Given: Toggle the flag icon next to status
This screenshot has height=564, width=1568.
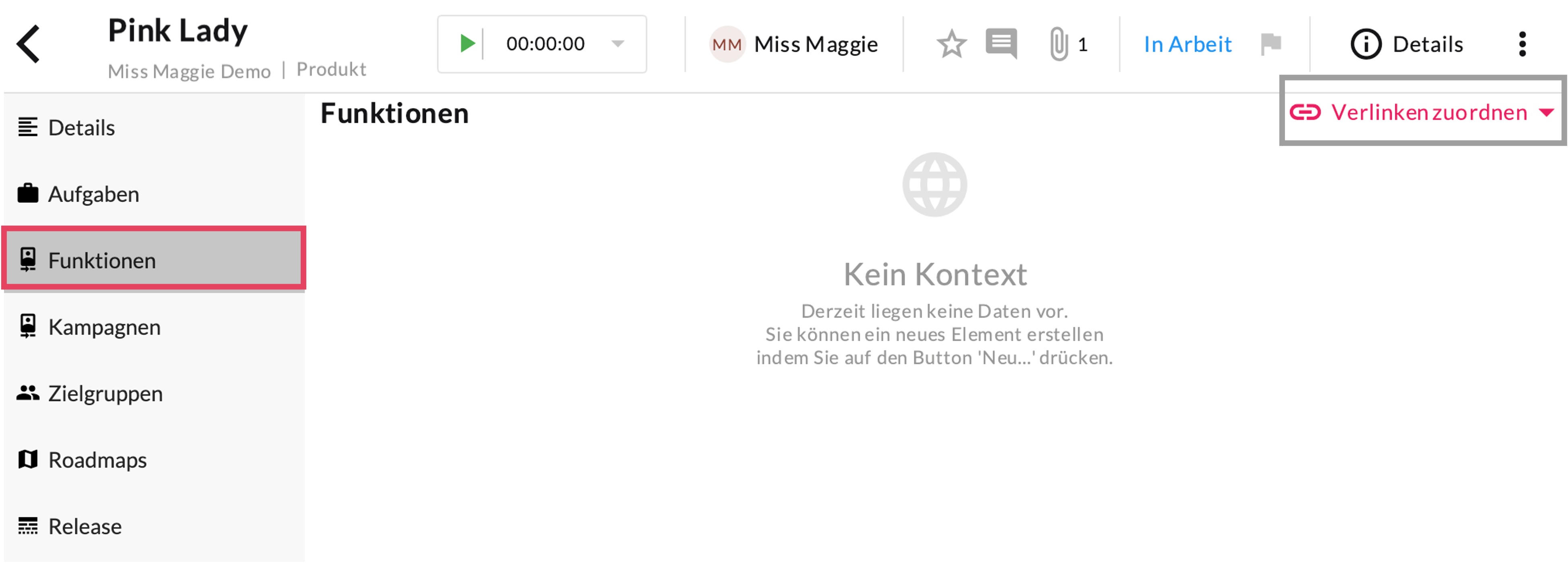Looking at the screenshot, I should point(1271,44).
